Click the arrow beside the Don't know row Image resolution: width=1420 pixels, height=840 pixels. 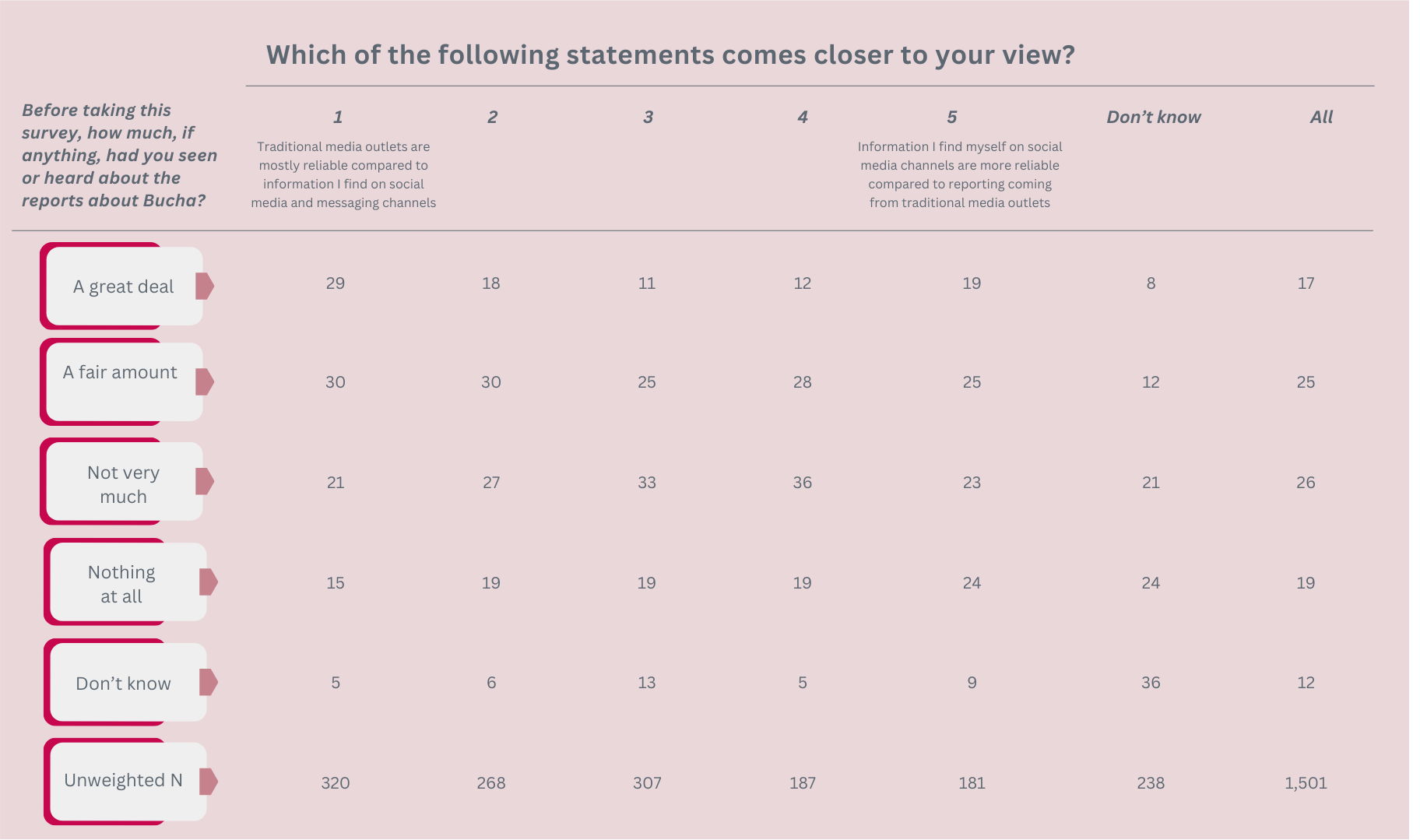[x=209, y=682]
